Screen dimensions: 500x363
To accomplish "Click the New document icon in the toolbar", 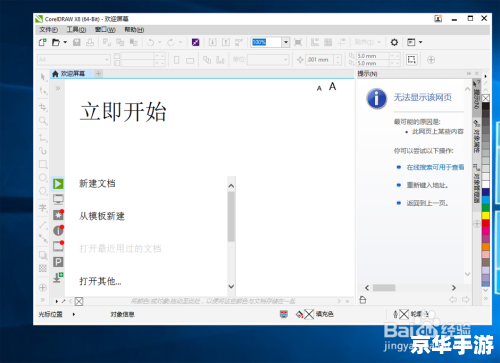I will pos(42,42).
